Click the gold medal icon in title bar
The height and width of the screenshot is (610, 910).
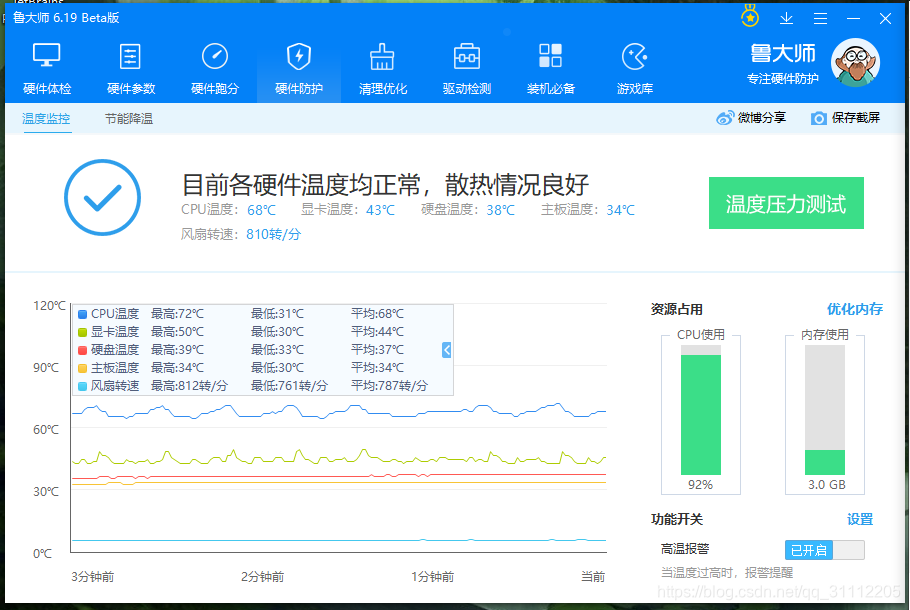coord(750,16)
